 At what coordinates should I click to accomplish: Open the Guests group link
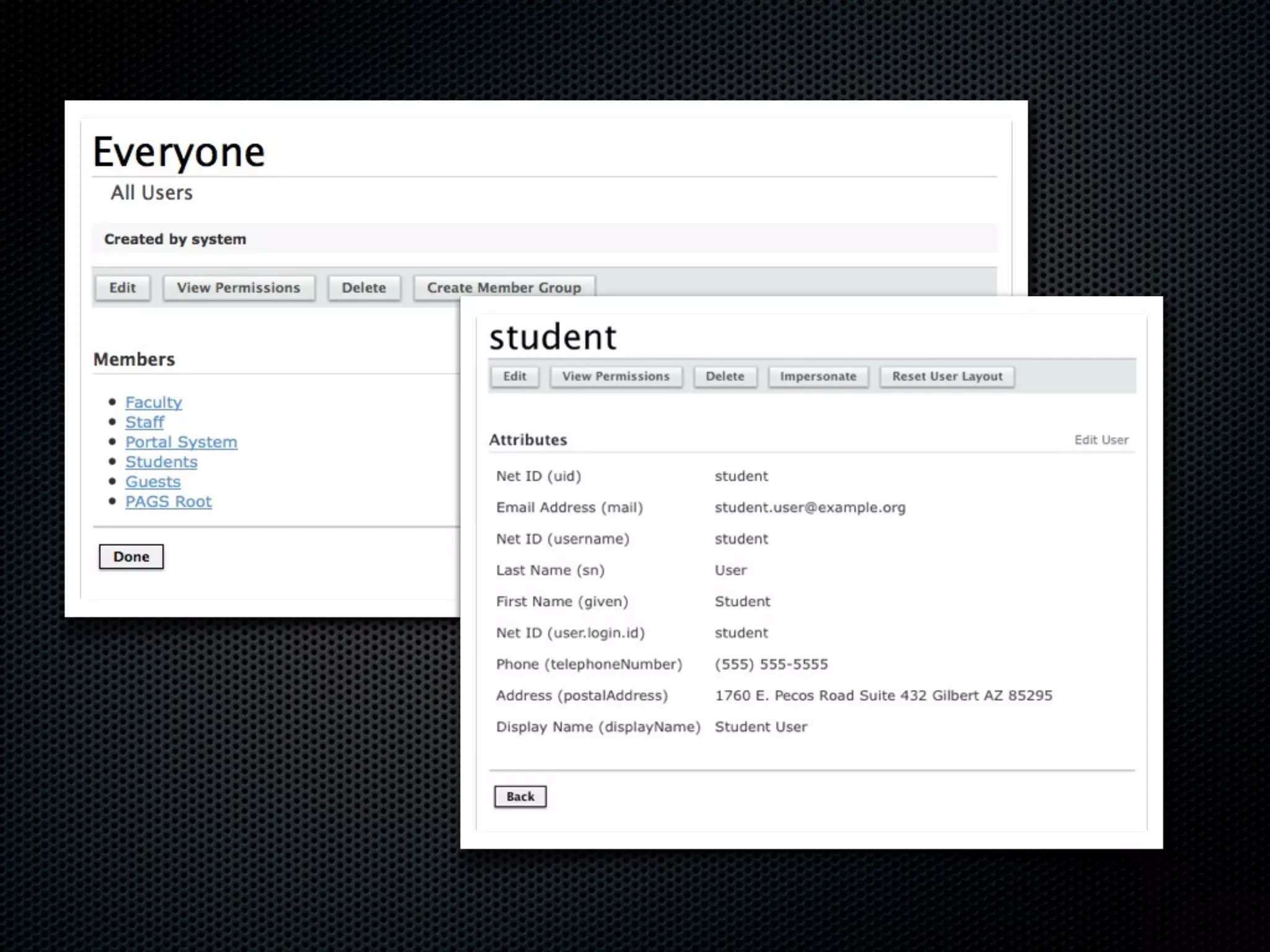(x=153, y=482)
